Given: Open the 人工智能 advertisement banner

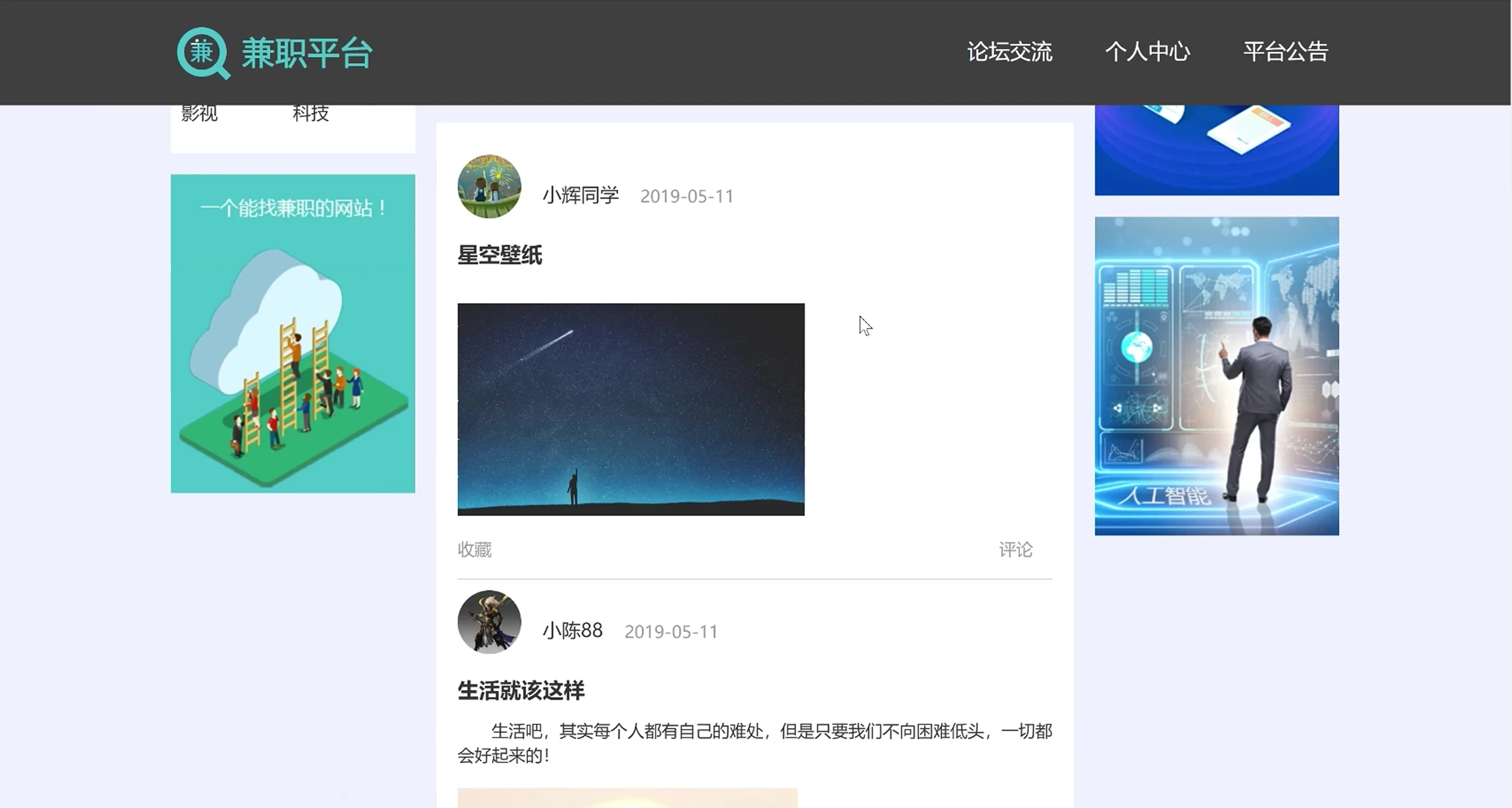Looking at the screenshot, I should (1216, 376).
